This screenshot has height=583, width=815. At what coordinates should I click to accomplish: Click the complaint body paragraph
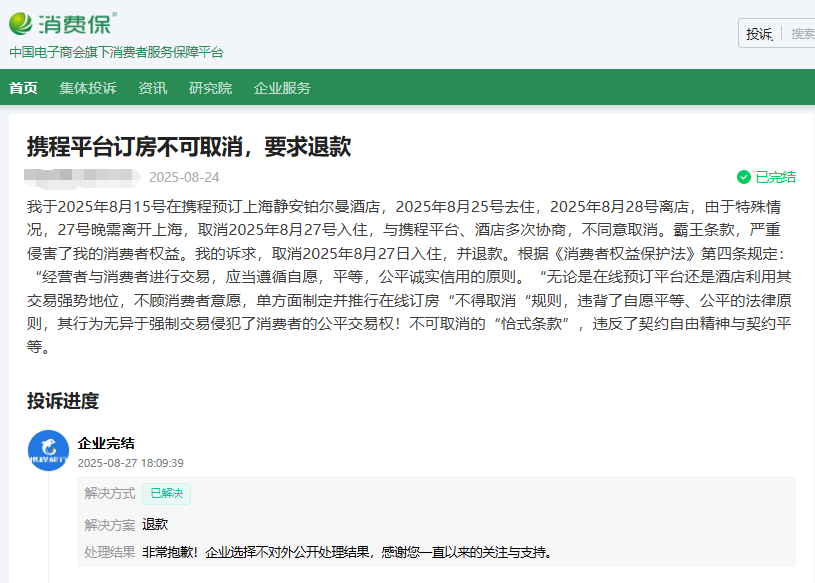tap(410, 276)
